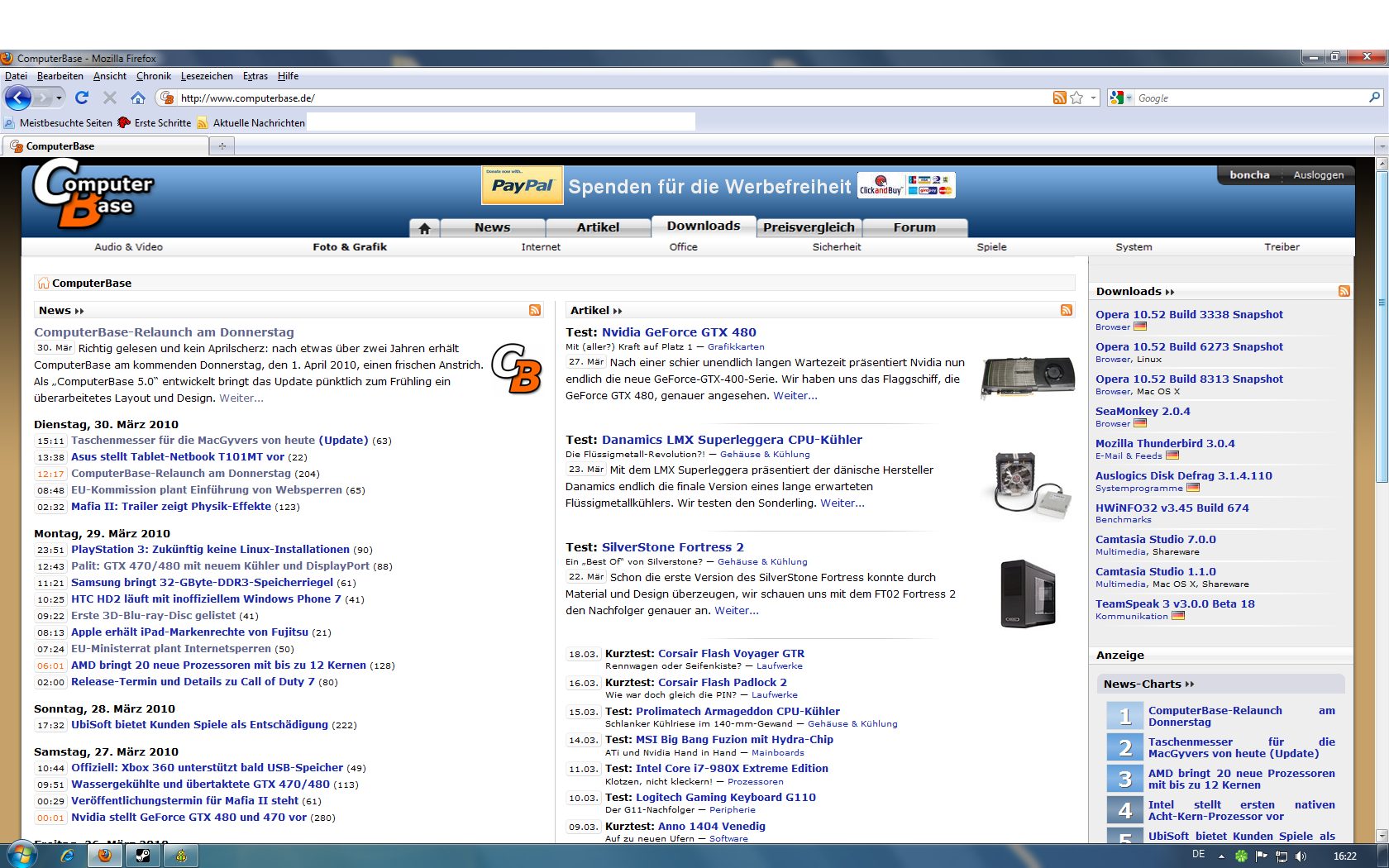Screen dimensions: 1389x868
Task: Open the Lesezeichen menu
Action: pyautogui.click(x=207, y=76)
